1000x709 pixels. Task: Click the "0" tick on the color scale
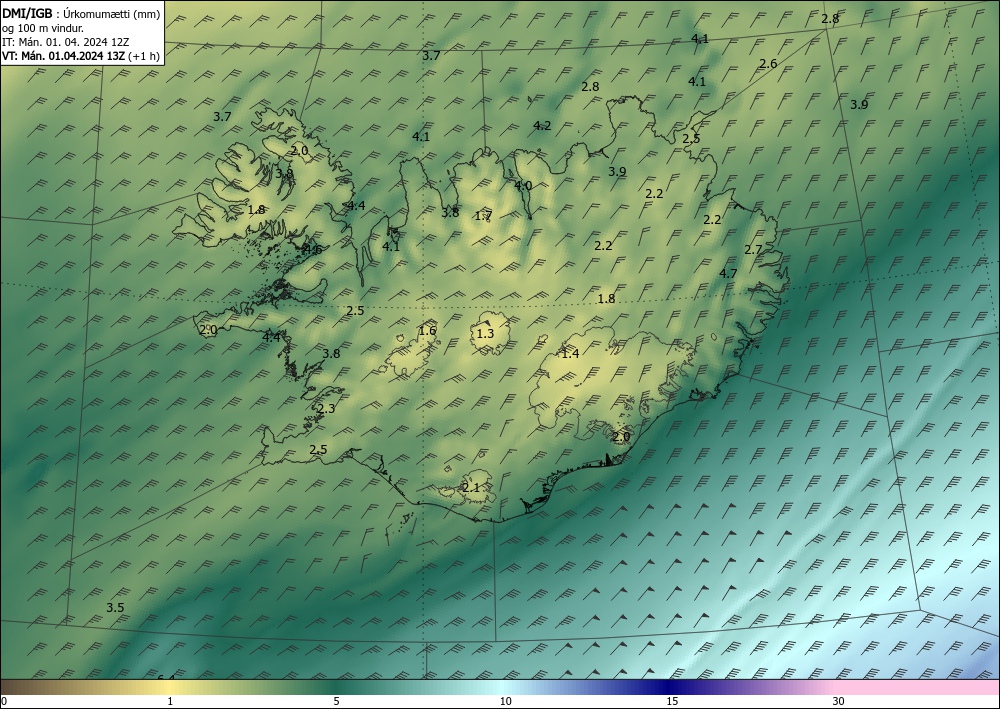[4, 701]
